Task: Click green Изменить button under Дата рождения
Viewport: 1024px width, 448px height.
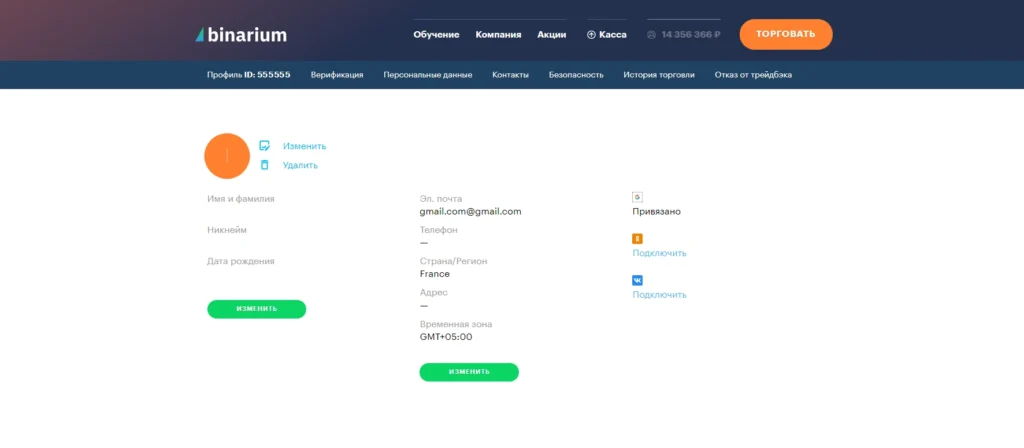Action: coord(257,308)
